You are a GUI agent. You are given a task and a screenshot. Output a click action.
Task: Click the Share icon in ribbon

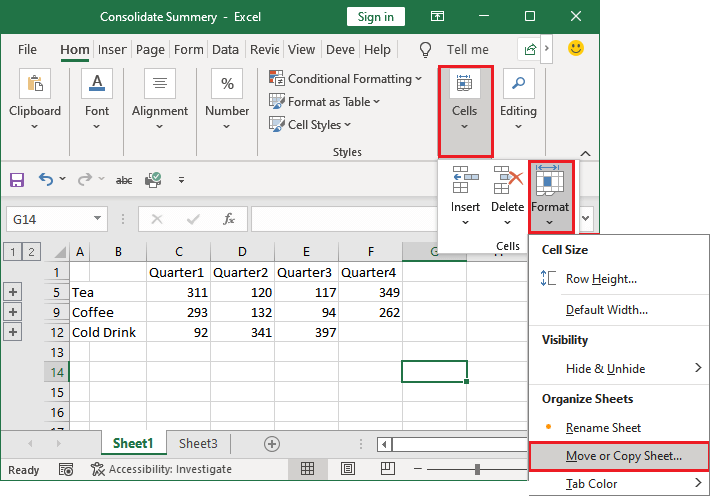pos(530,49)
